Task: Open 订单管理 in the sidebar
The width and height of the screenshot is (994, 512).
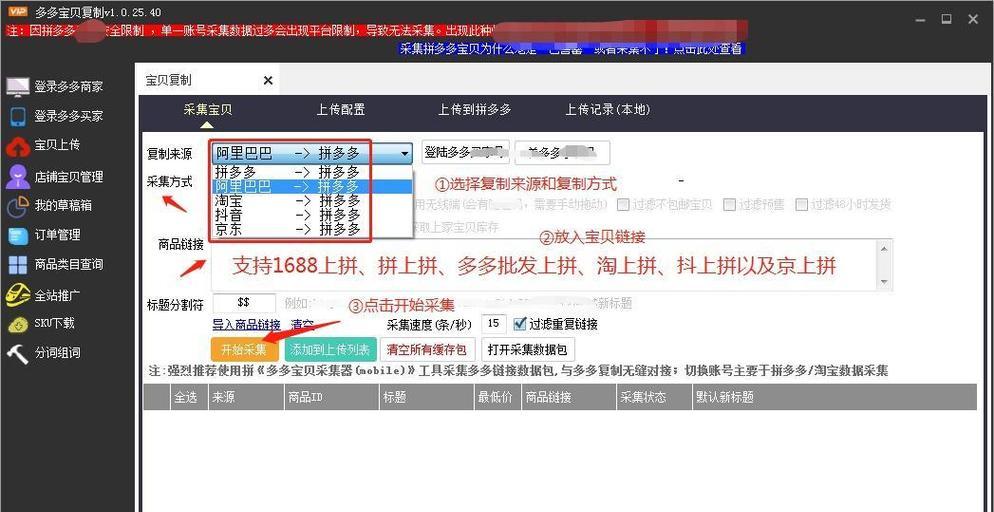Action: (x=44, y=235)
